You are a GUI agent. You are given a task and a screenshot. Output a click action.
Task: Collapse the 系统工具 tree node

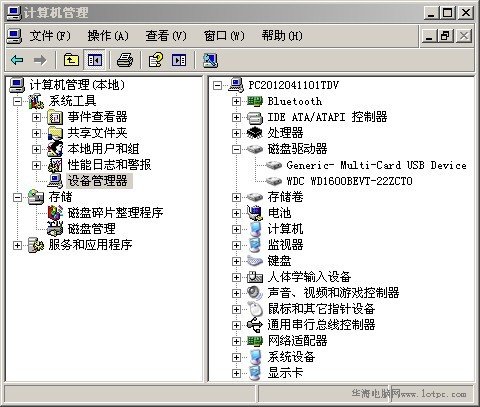click(17, 101)
